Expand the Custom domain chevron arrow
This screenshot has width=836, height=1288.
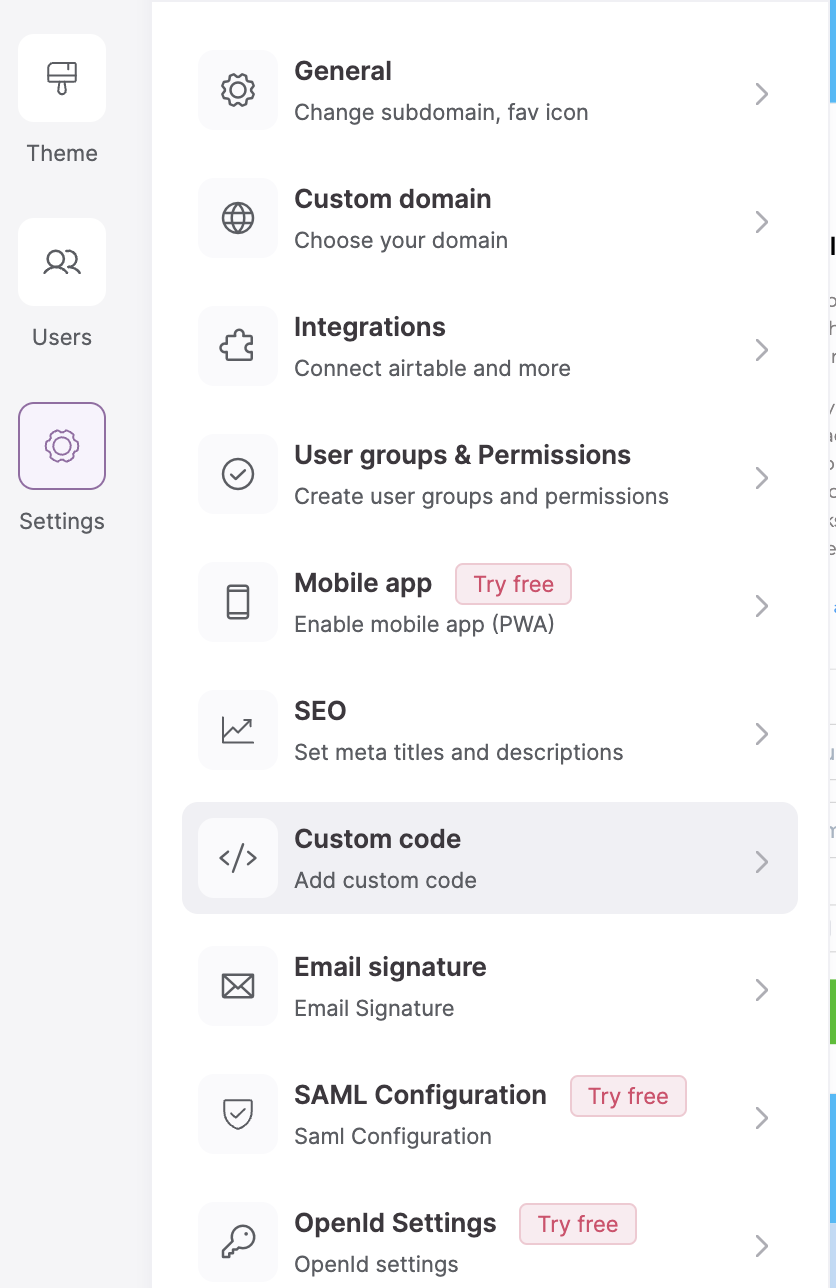(x=762, y=222)
